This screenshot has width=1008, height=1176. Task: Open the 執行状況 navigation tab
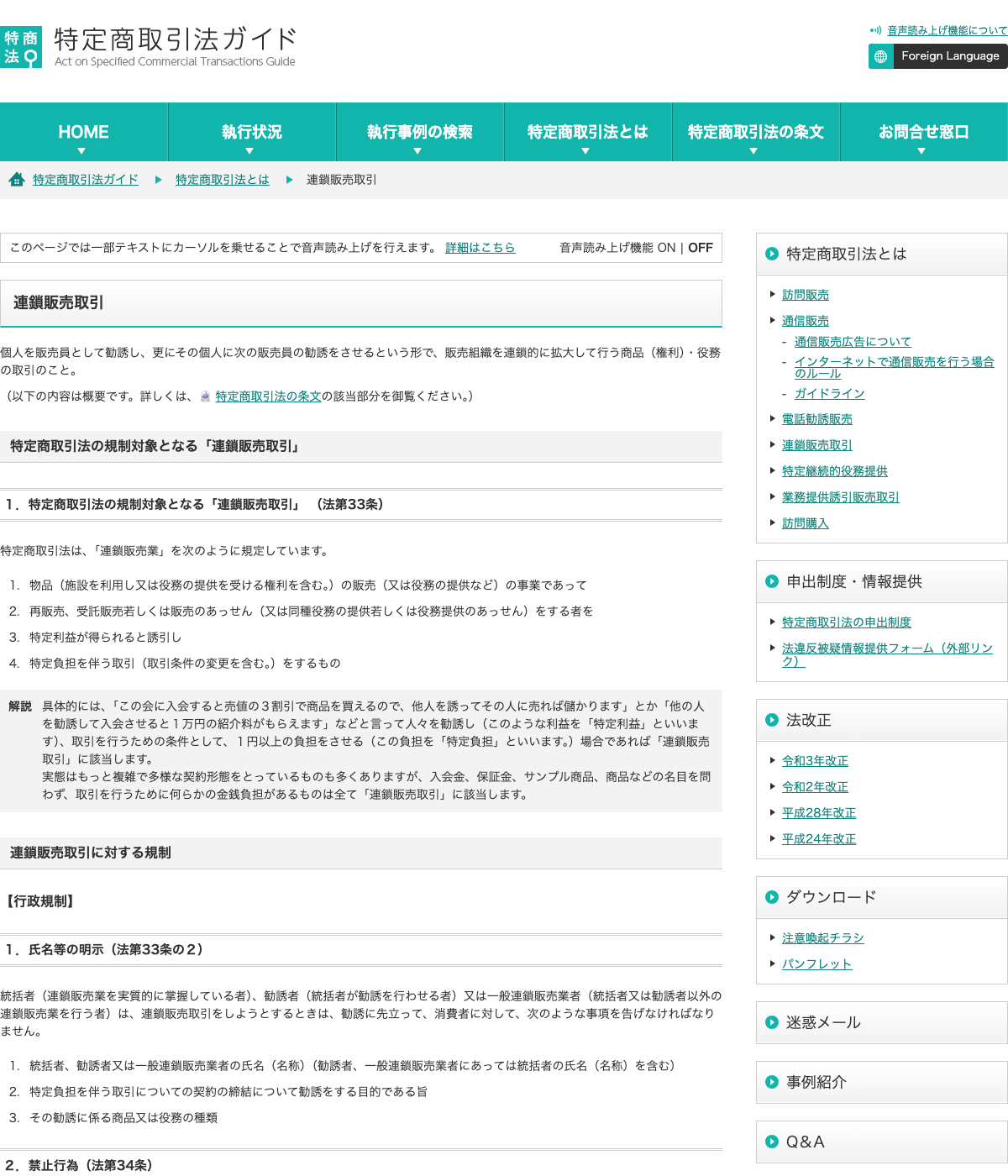pos(252,132)
